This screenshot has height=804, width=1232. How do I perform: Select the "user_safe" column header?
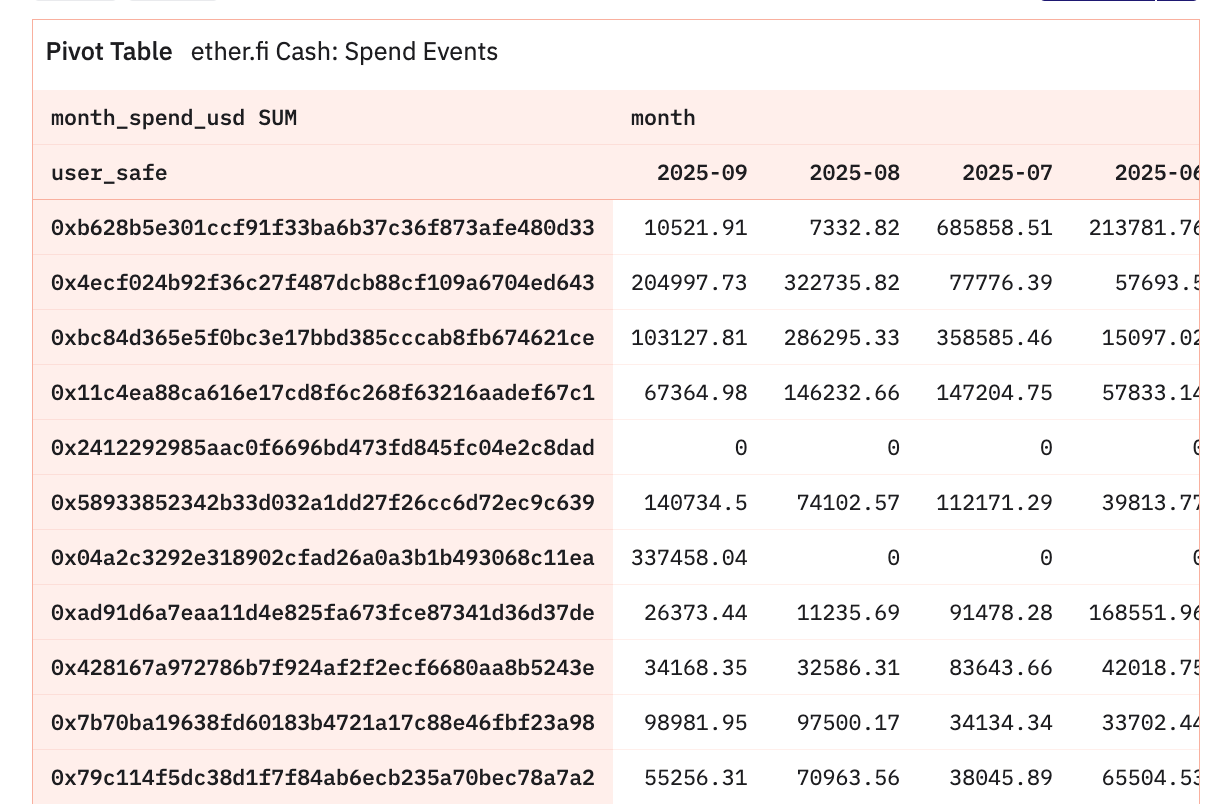[109, 173]
